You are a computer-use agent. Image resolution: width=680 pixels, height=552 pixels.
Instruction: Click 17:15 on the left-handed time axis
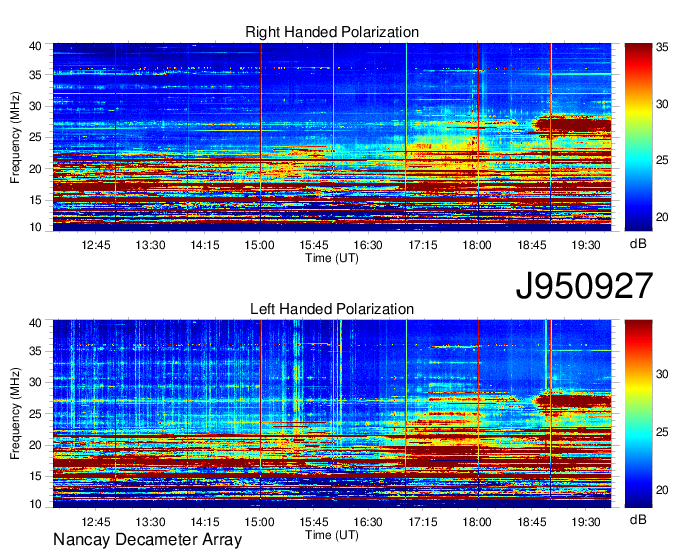pos(422,522)
